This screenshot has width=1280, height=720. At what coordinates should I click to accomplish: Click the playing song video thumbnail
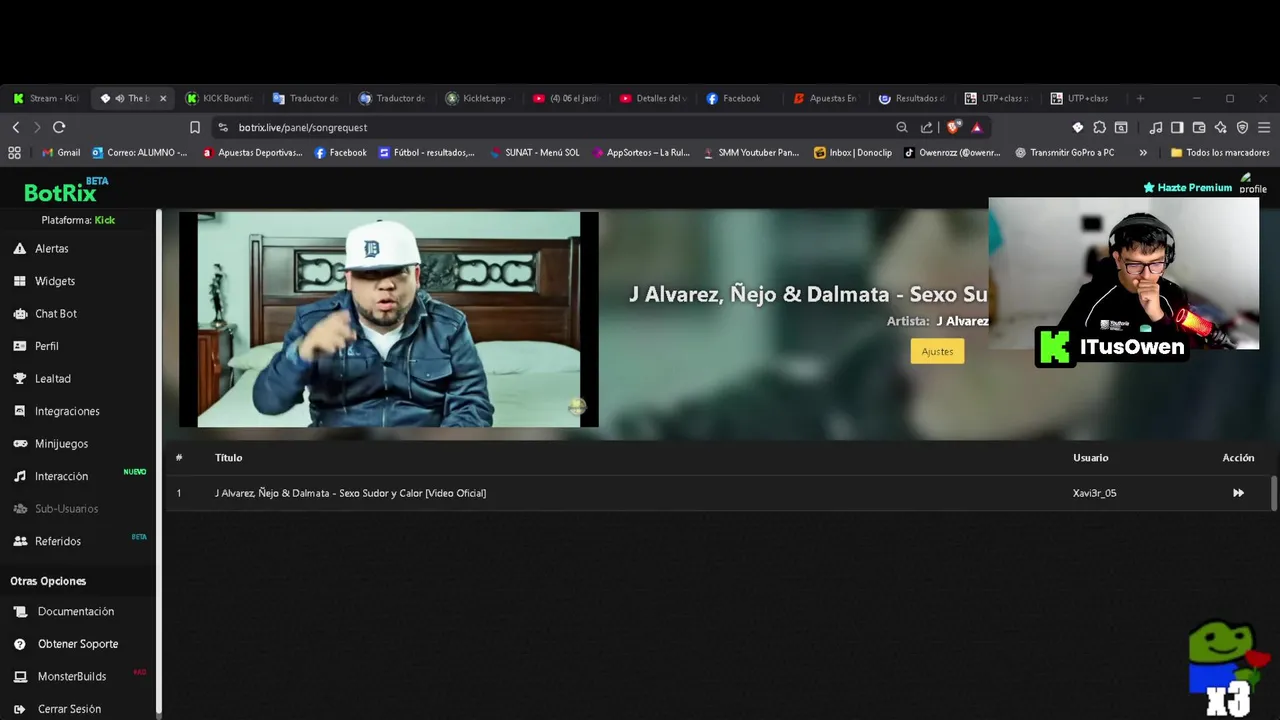pyautogui.click(x=389, y=319)
